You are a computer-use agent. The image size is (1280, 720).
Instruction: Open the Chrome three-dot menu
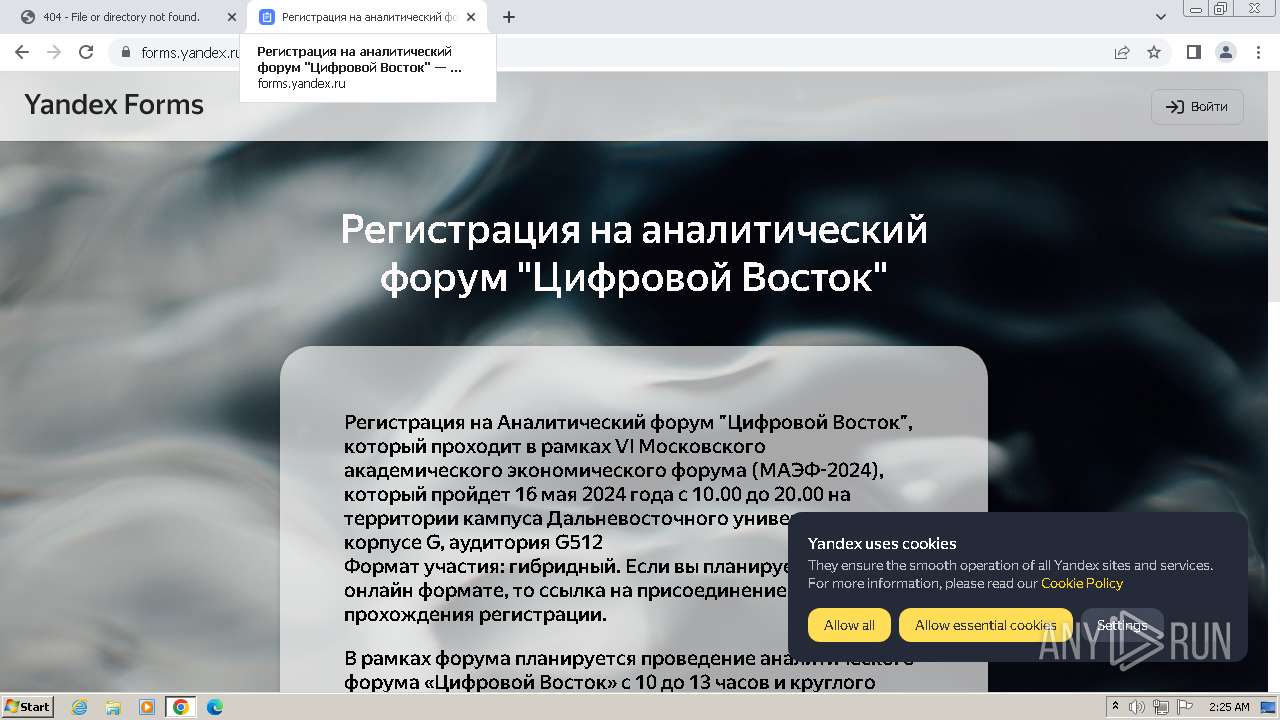(1258, 52)
